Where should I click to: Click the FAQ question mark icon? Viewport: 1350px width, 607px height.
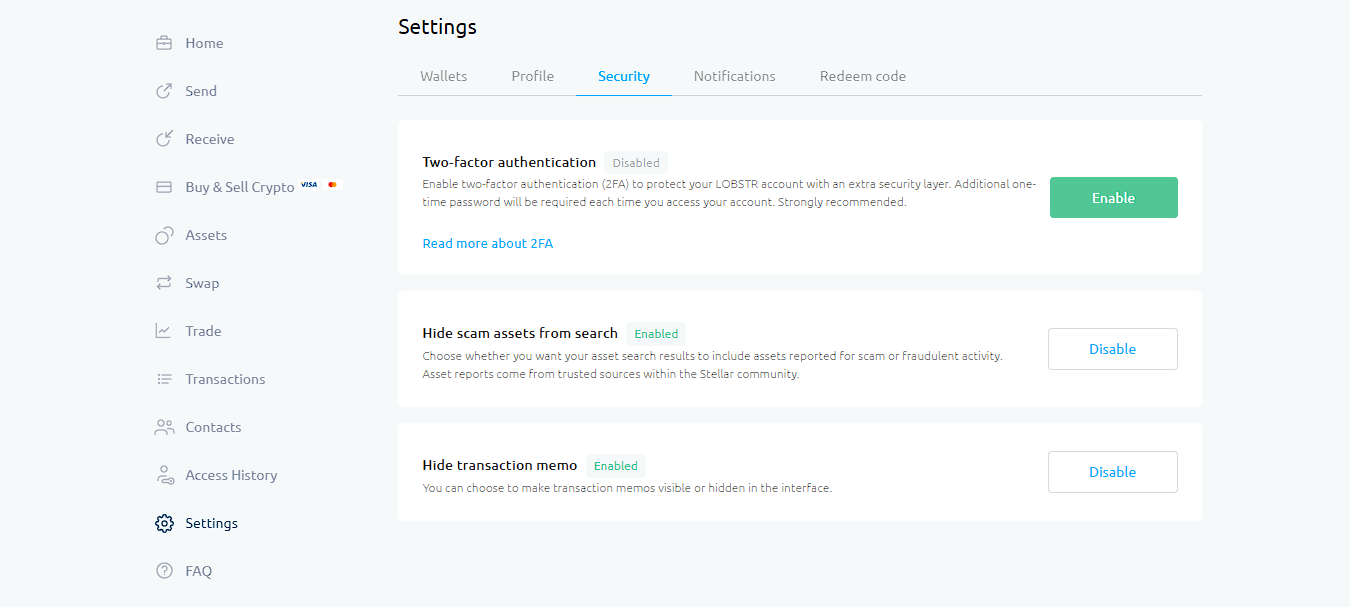[x=164, y=571]
